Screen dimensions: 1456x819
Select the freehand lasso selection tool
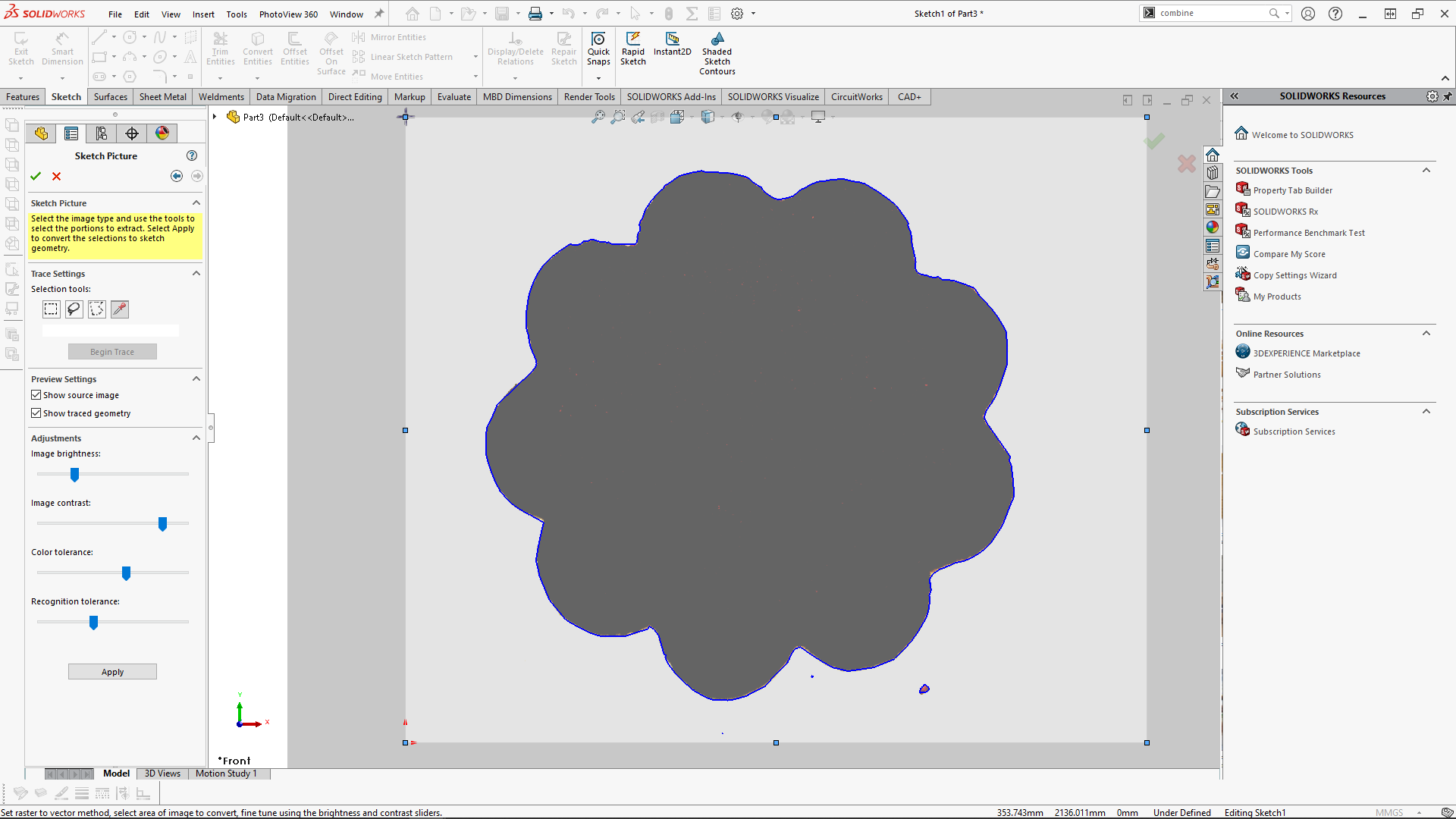(x=74, y=309)
